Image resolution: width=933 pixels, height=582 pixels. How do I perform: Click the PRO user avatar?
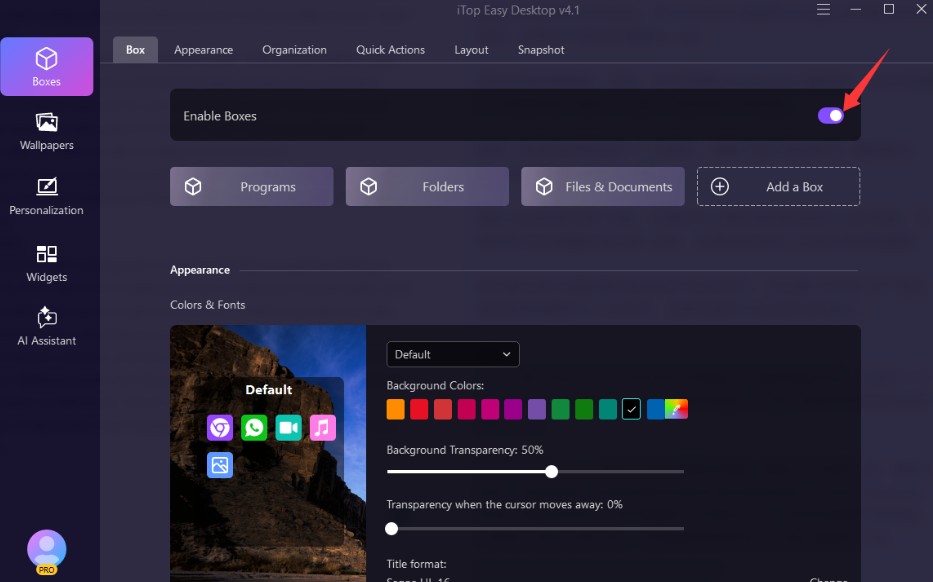click(x=46, y=549)
